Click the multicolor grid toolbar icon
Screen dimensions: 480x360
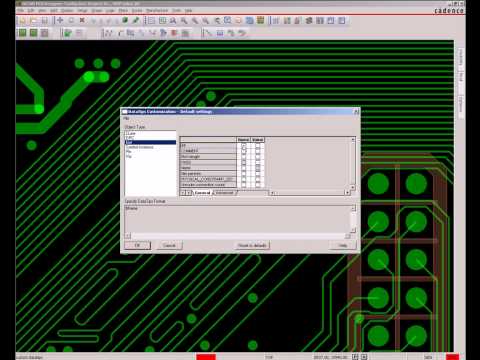point(261,20)
